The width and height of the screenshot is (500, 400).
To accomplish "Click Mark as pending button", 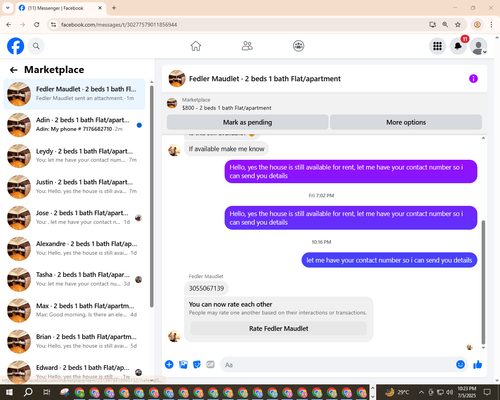I will (247, 122).
